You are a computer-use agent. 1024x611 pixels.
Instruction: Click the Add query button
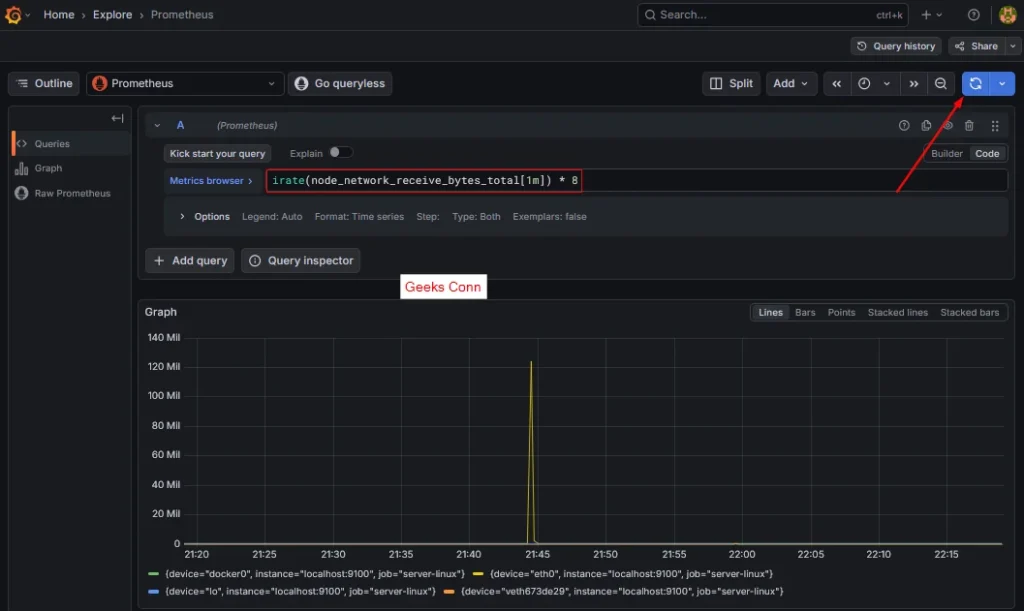(189, 260)
